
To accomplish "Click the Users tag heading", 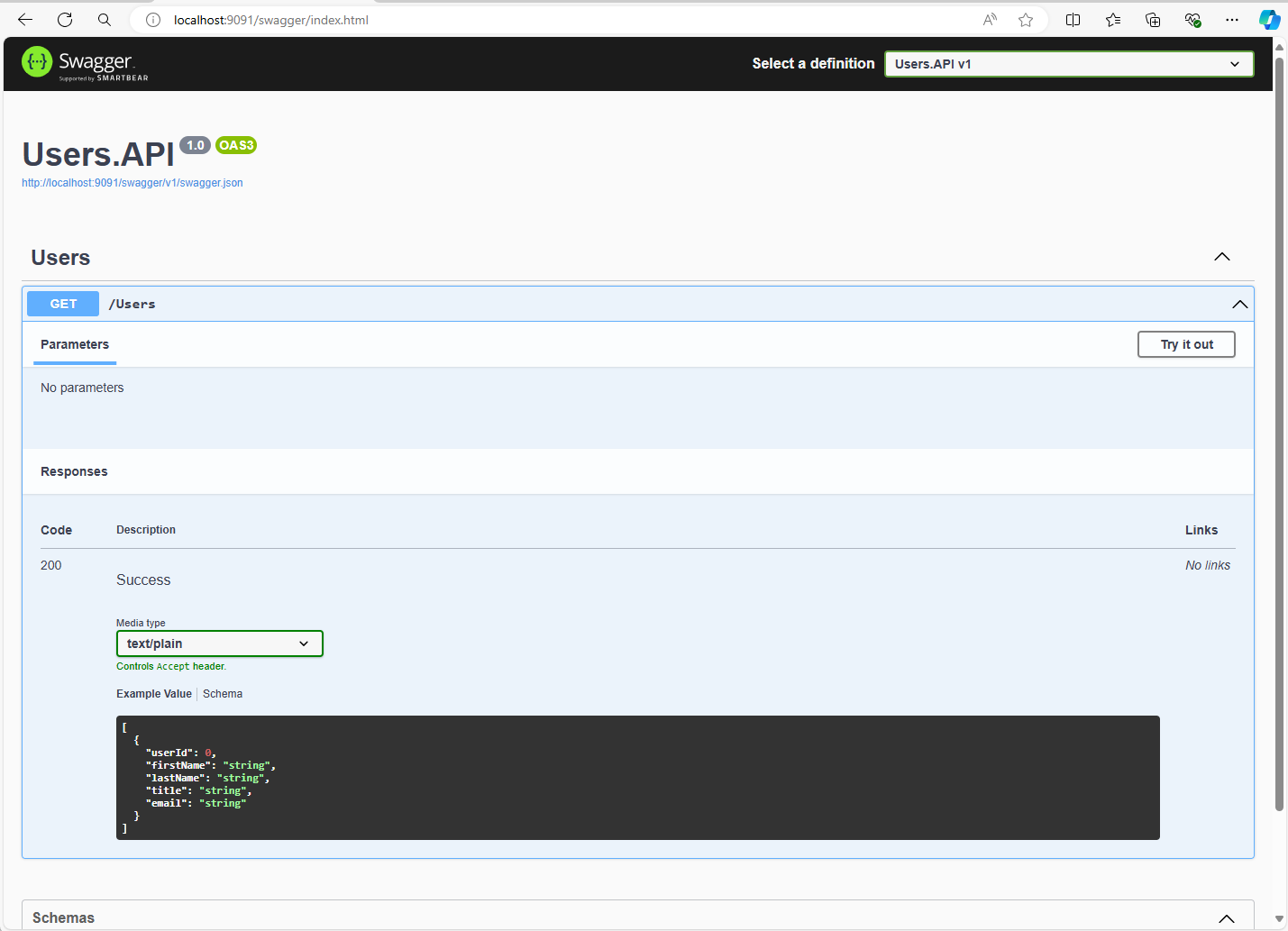I will 60,258.
